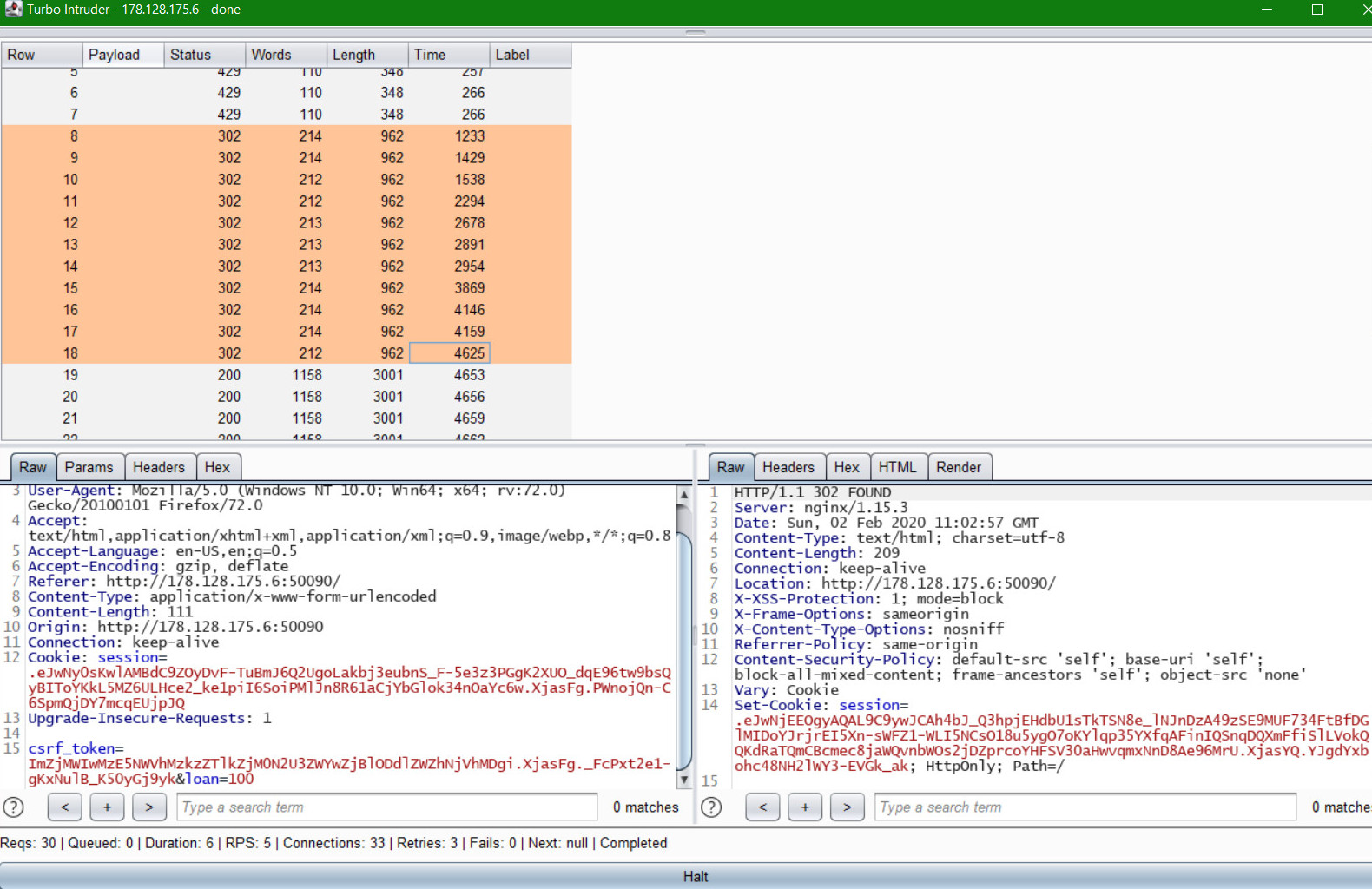This screenshot has height=889, width=1372.
Task: Go to previous match in request search
Action: click(x=65, y=807)
